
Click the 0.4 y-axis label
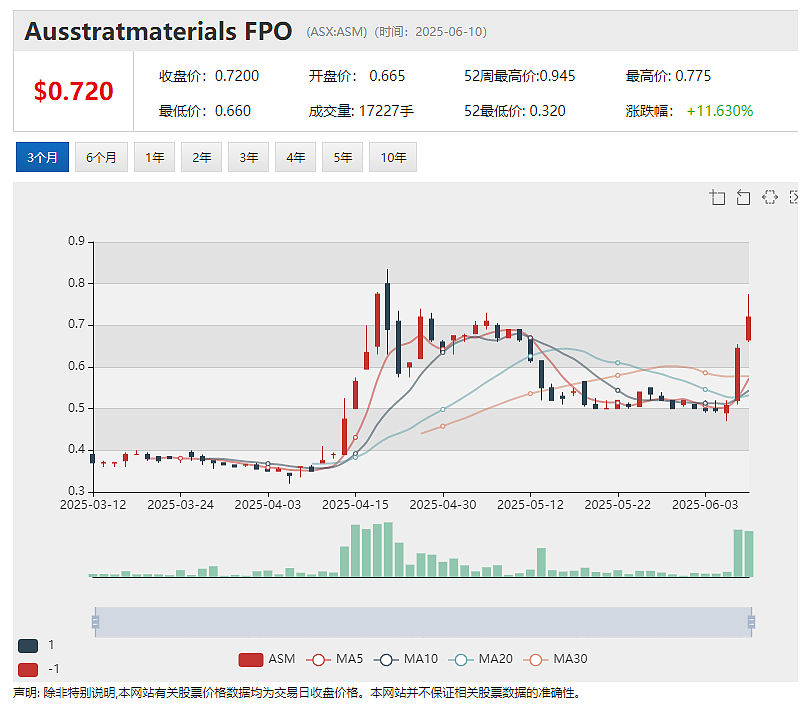76,449
